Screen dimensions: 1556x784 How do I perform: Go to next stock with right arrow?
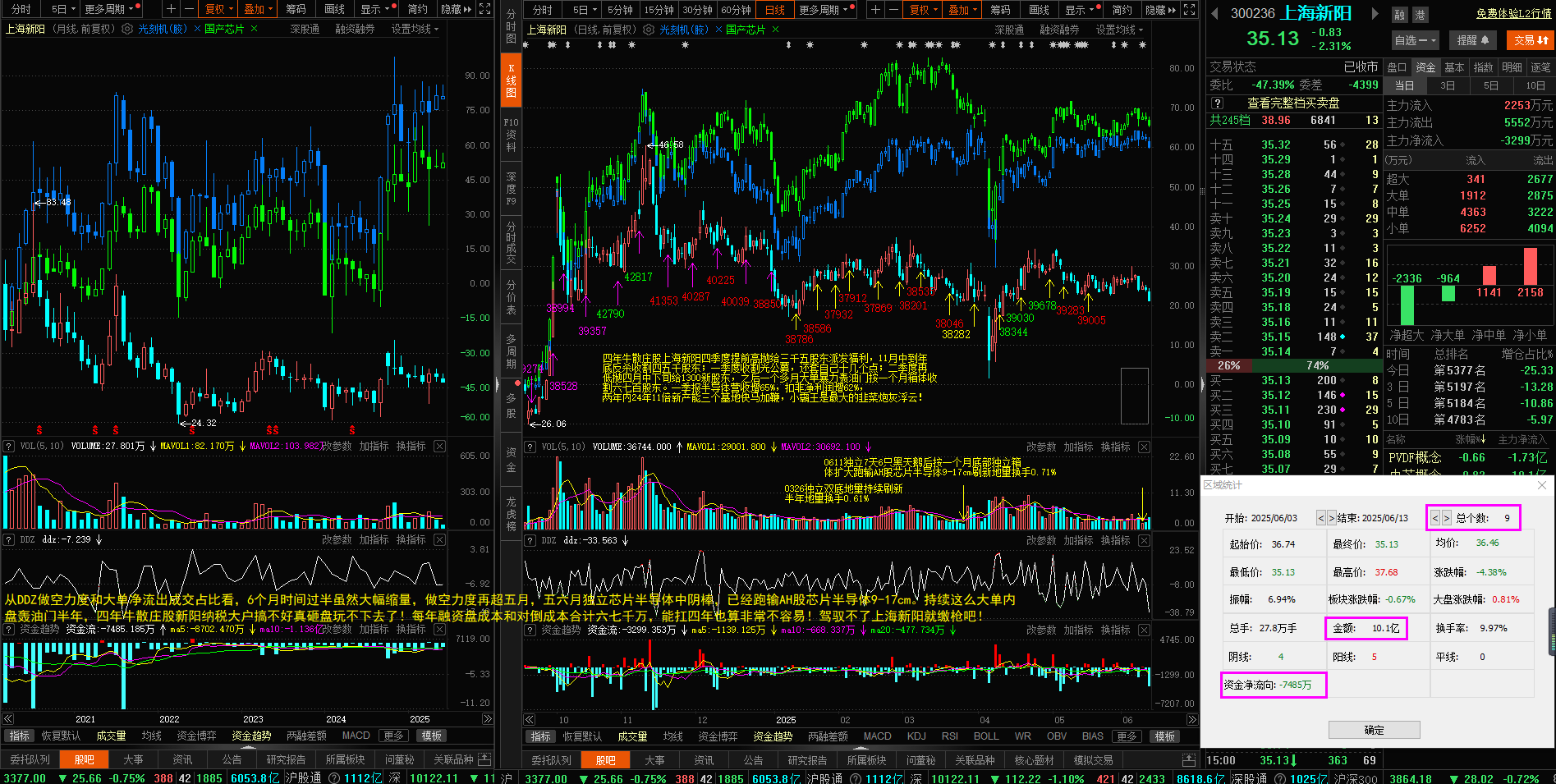[x=1375, y=14]
